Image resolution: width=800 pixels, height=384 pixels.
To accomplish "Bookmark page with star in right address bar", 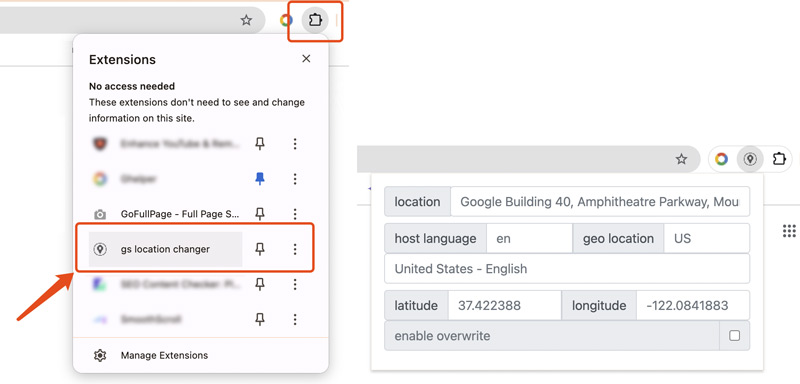I will [682, 160].
